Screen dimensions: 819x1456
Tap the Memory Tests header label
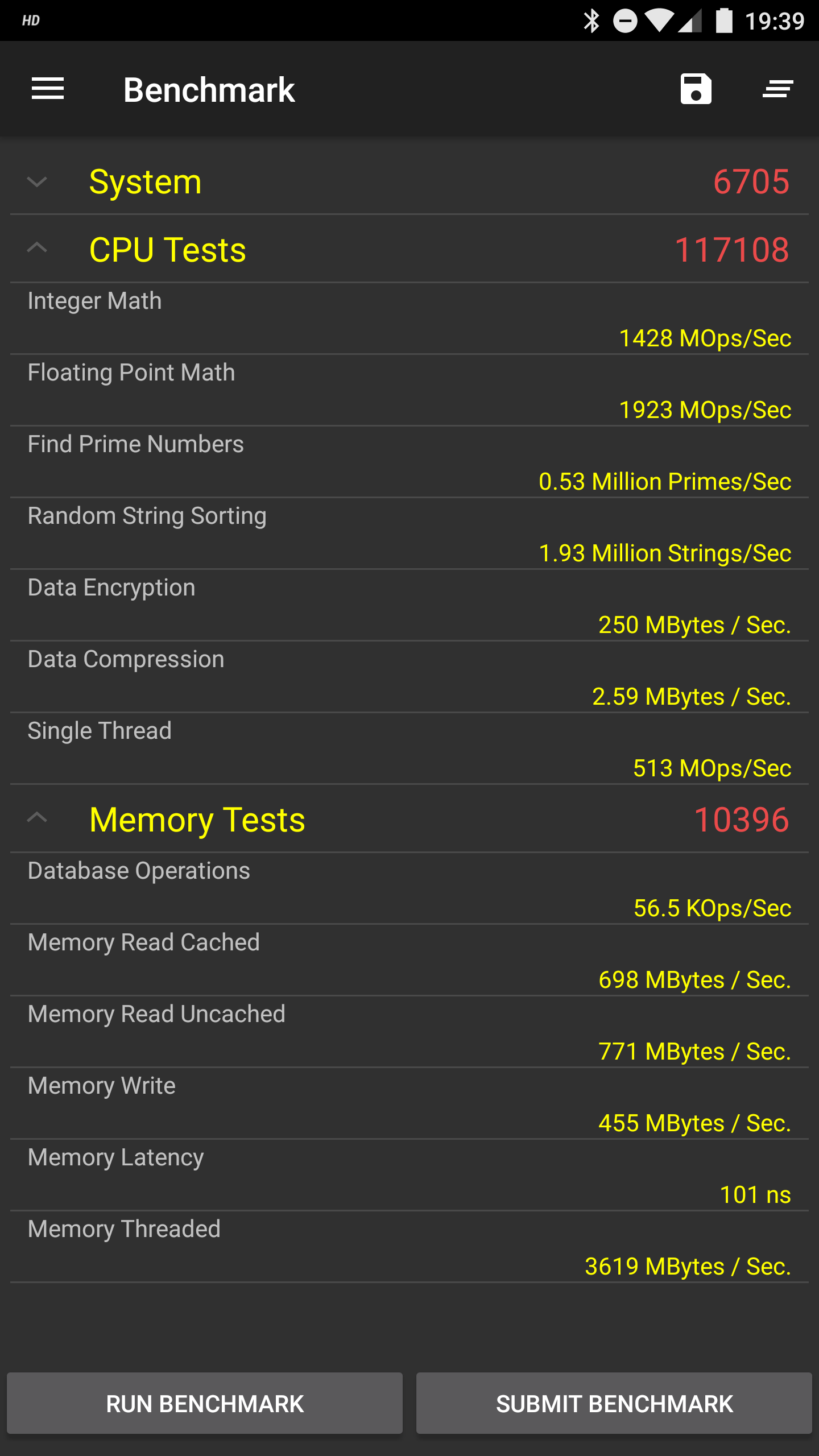[x=197, y=820]
